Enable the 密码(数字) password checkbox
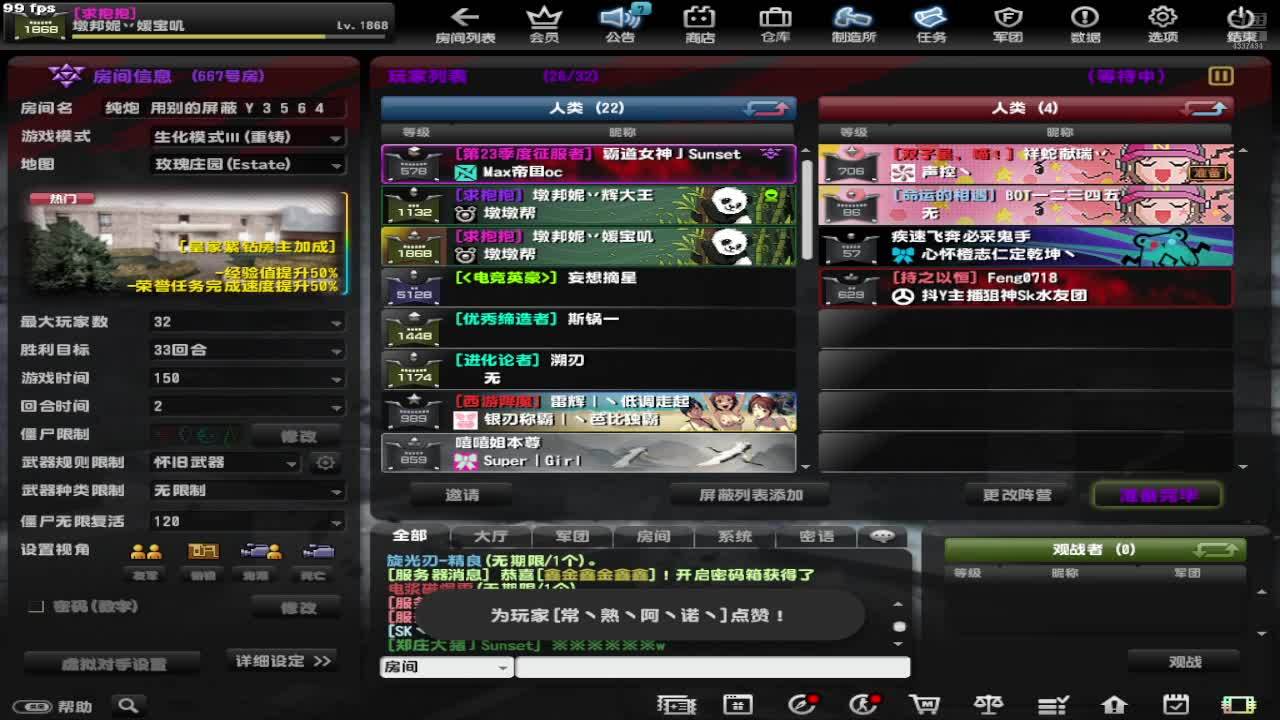 [36, 607]
